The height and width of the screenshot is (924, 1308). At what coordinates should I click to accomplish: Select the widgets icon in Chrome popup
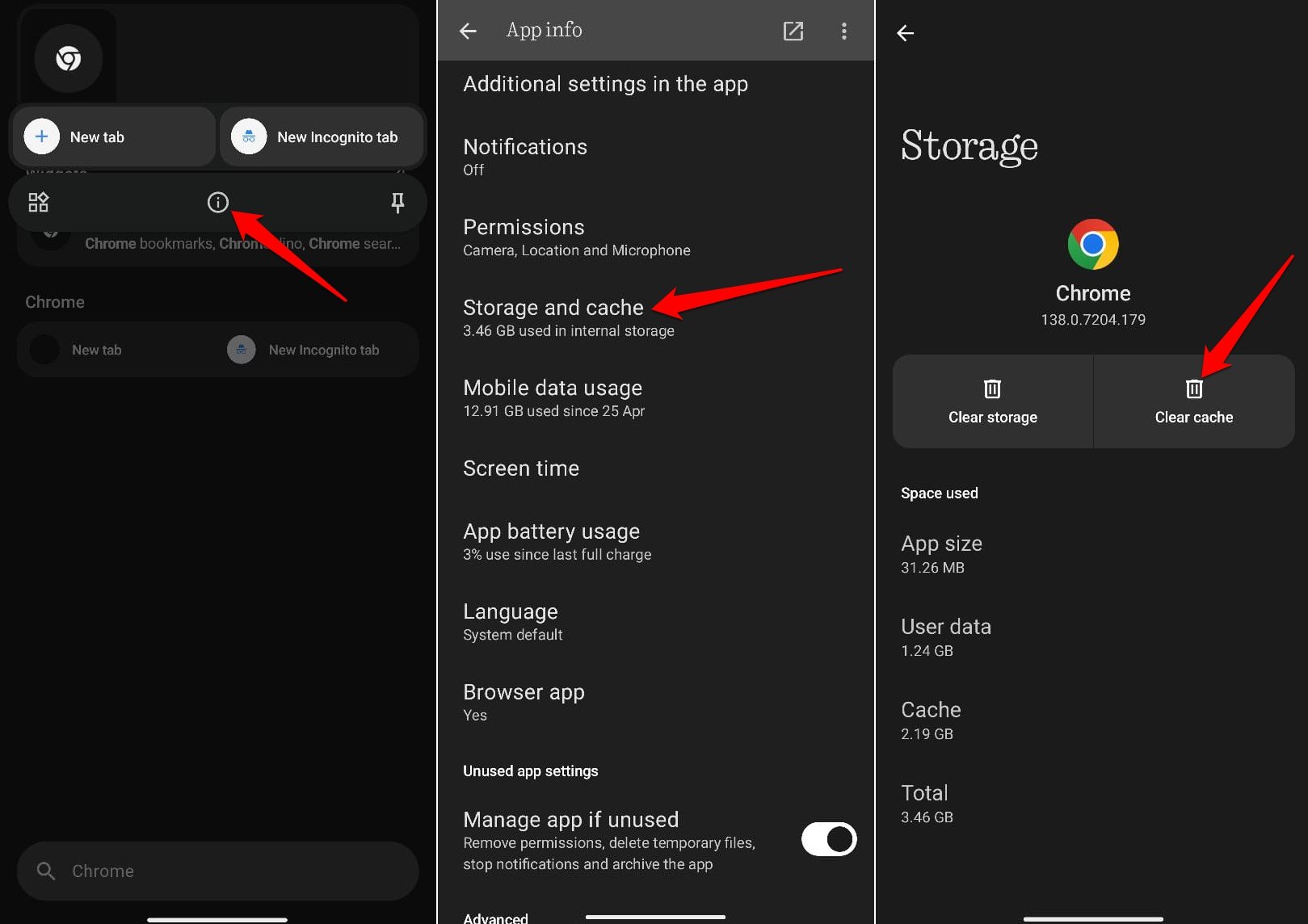tap(37, 202)
